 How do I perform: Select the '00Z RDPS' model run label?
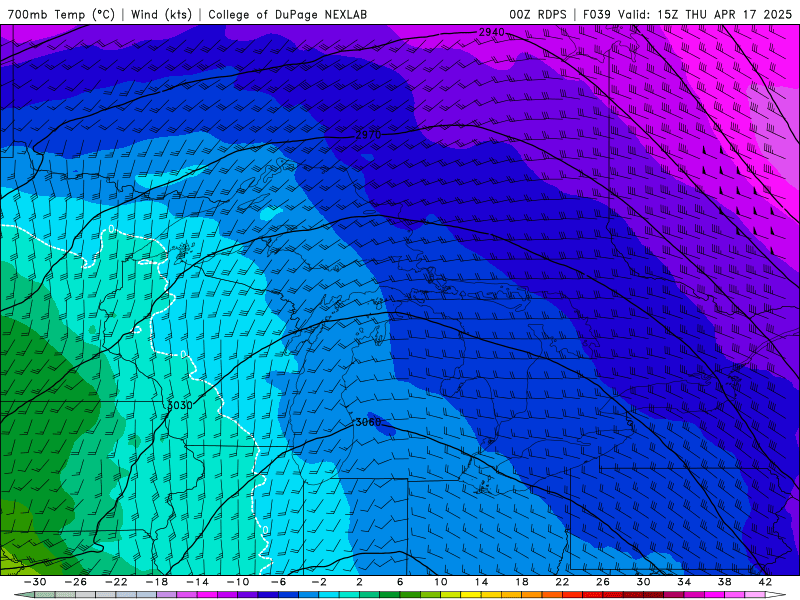click(538, 15)
